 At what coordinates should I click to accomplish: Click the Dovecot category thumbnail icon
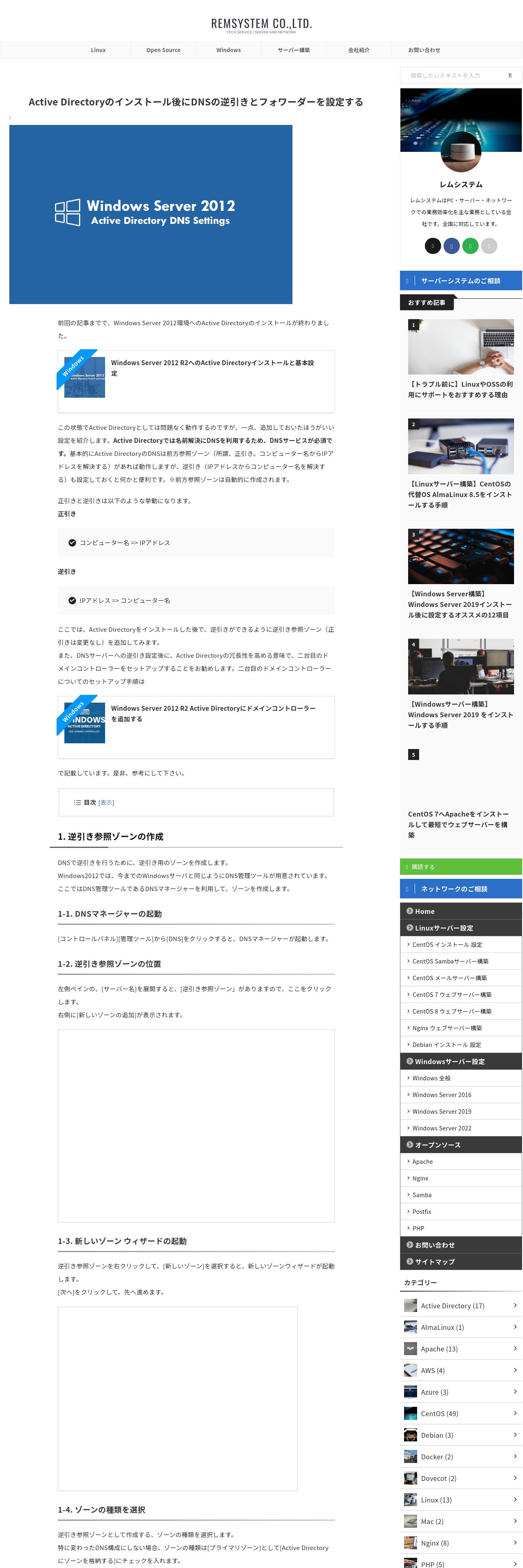point(410,1478)
